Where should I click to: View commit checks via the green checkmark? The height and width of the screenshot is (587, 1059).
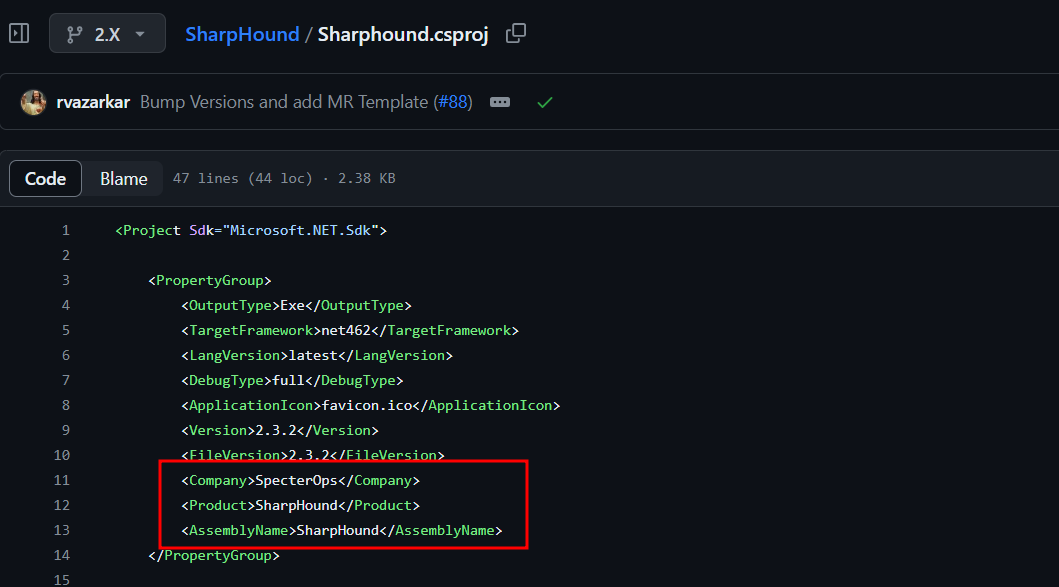click(x=544, y=101)
